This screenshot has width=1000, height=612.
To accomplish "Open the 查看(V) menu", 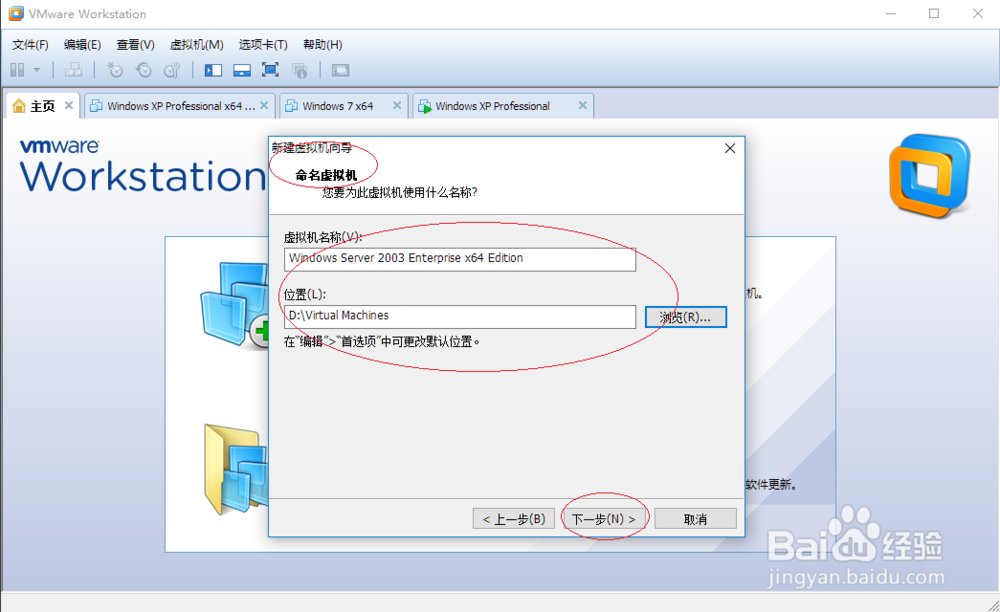I will pyautogui.click(x=135, y=45).
